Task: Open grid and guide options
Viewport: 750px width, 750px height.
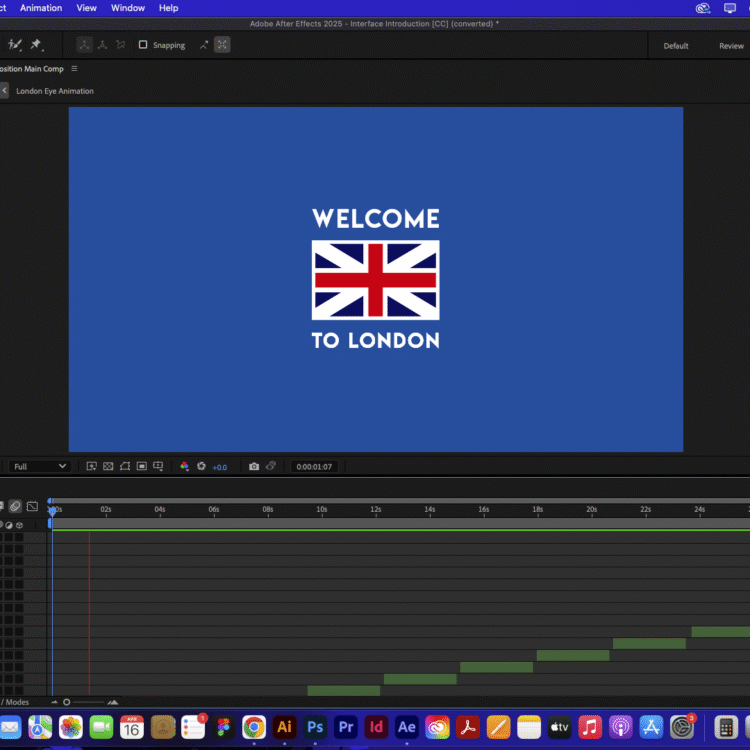Action: (x=158, y=466)
